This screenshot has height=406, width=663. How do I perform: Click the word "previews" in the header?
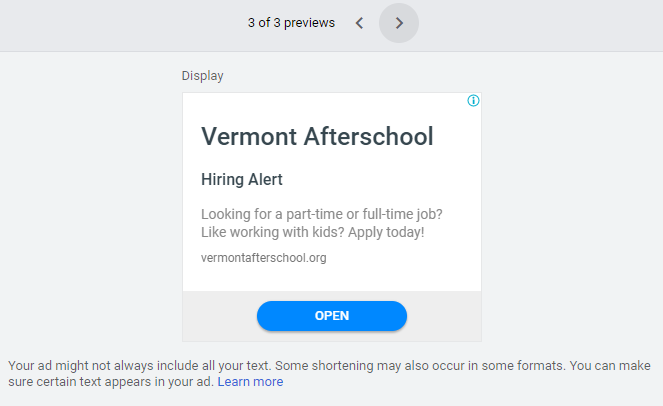coord(309,23)
